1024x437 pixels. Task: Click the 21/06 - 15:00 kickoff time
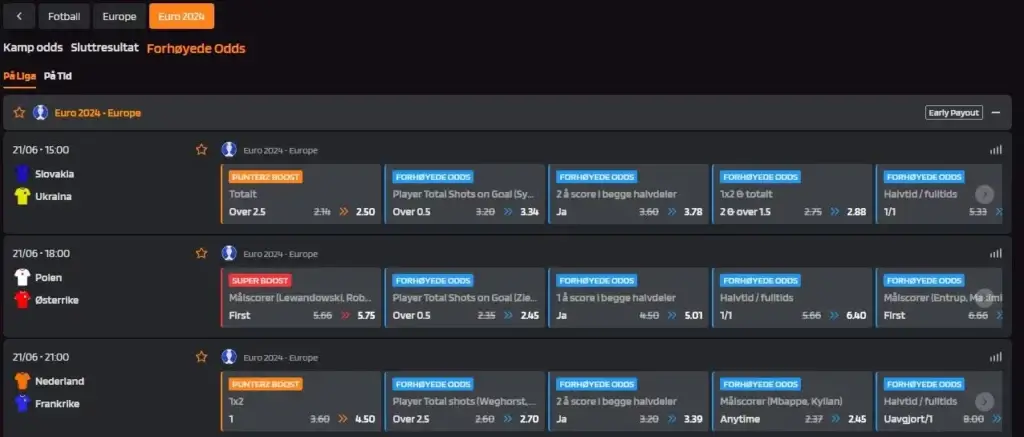(x=40, y=150)
